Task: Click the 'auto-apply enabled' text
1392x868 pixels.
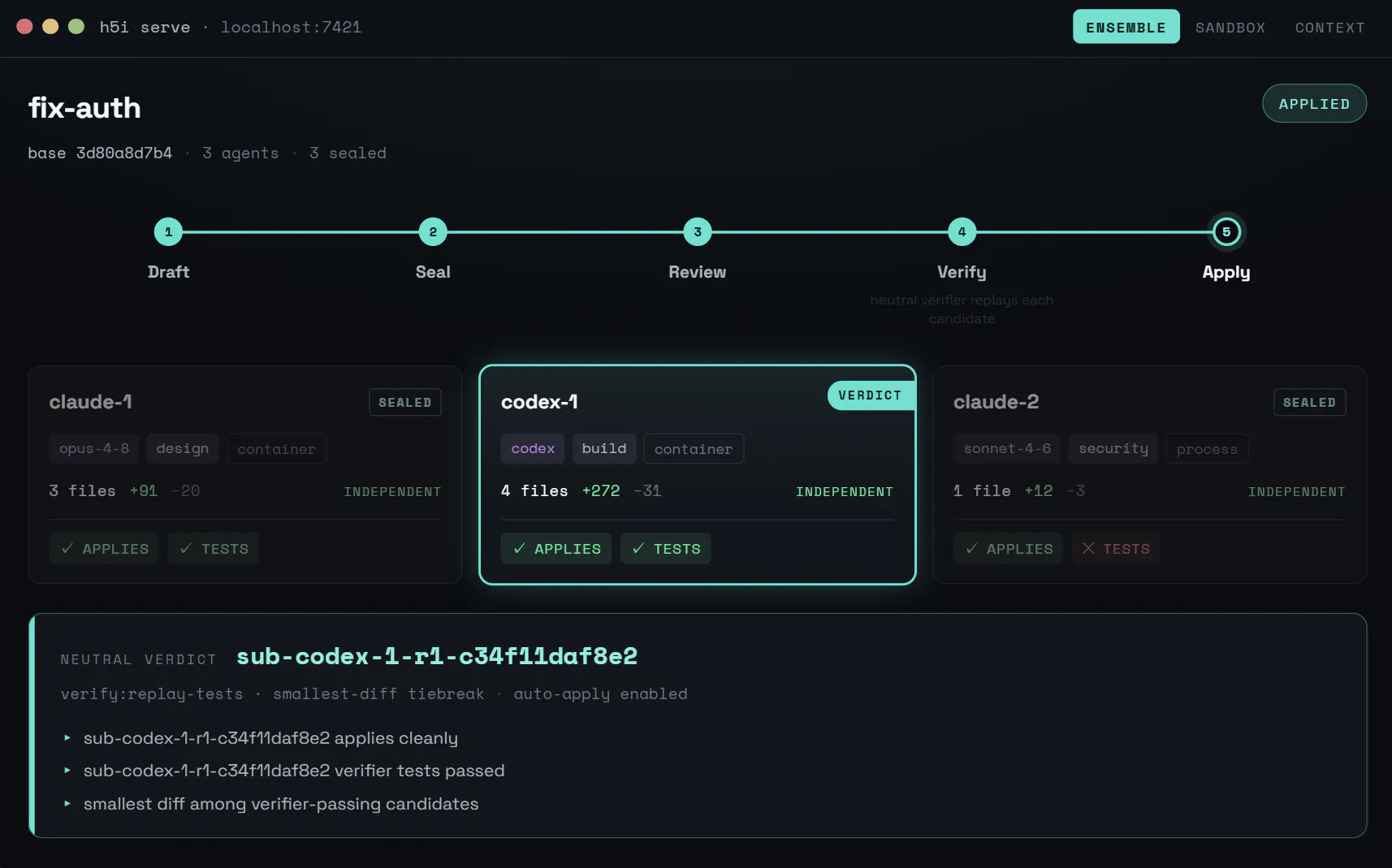Action: tap(601, 693)
